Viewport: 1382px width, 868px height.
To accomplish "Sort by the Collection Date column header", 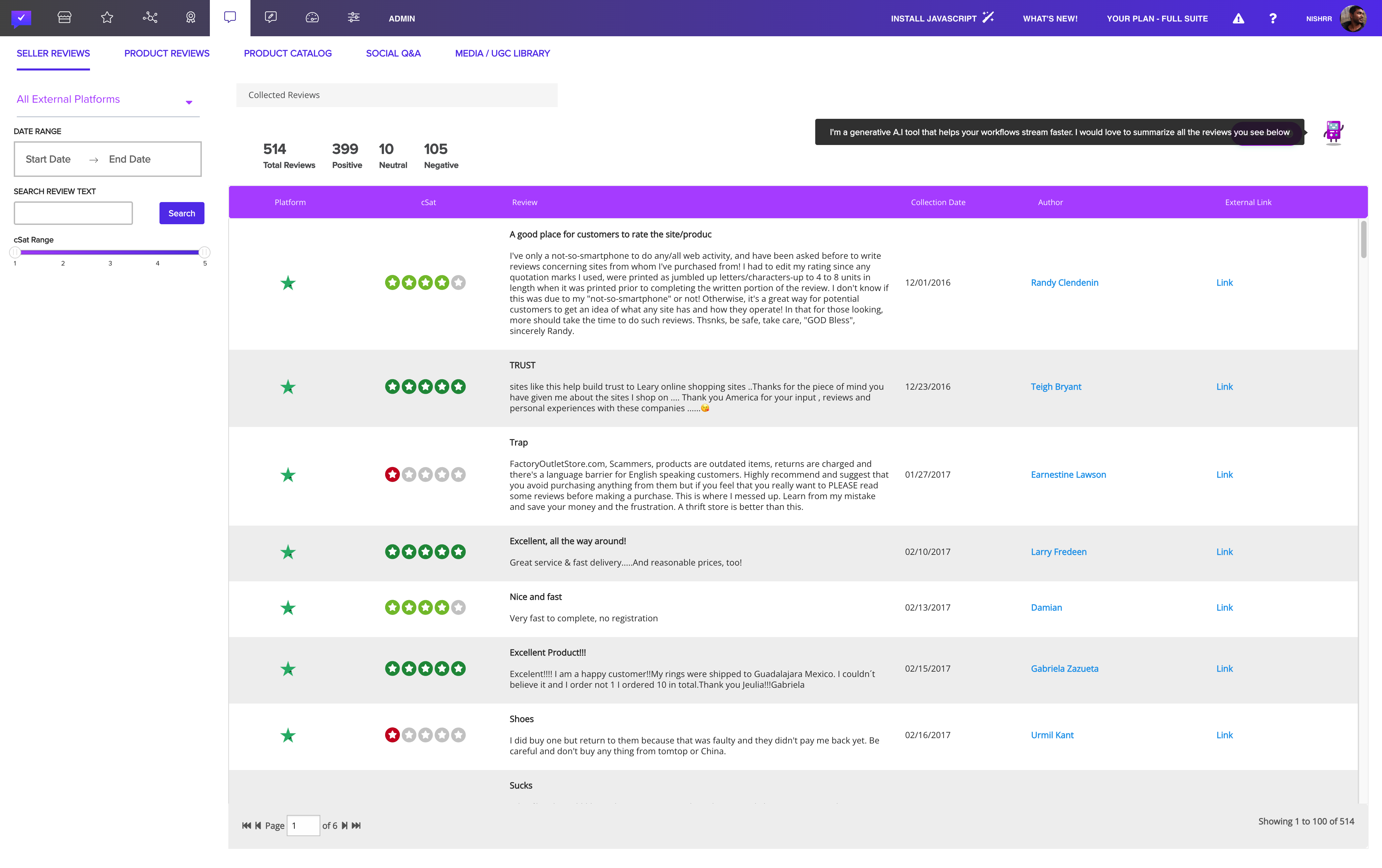I will (938, 202).
